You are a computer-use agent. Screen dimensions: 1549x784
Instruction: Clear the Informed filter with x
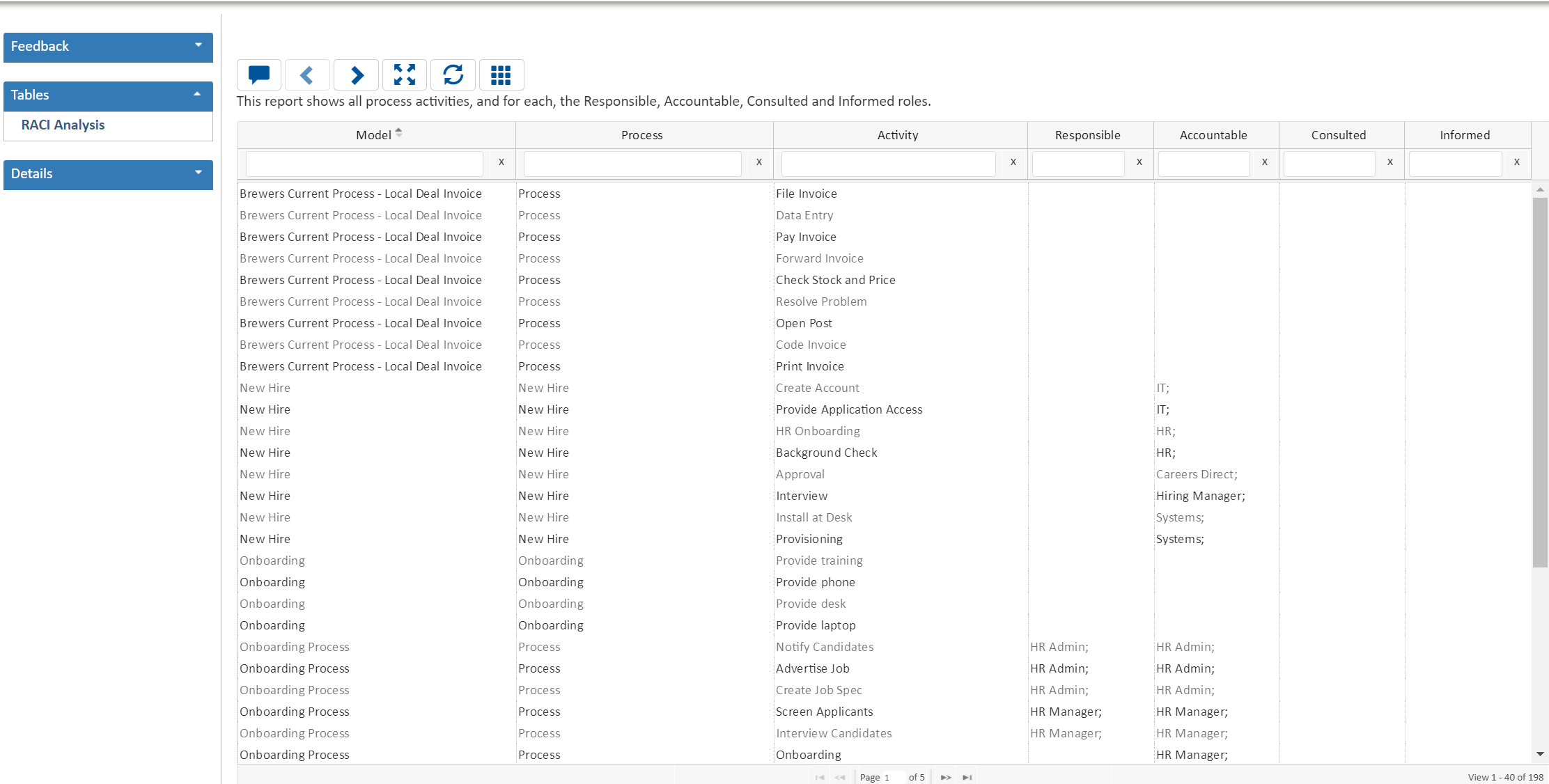point(1516,162)
